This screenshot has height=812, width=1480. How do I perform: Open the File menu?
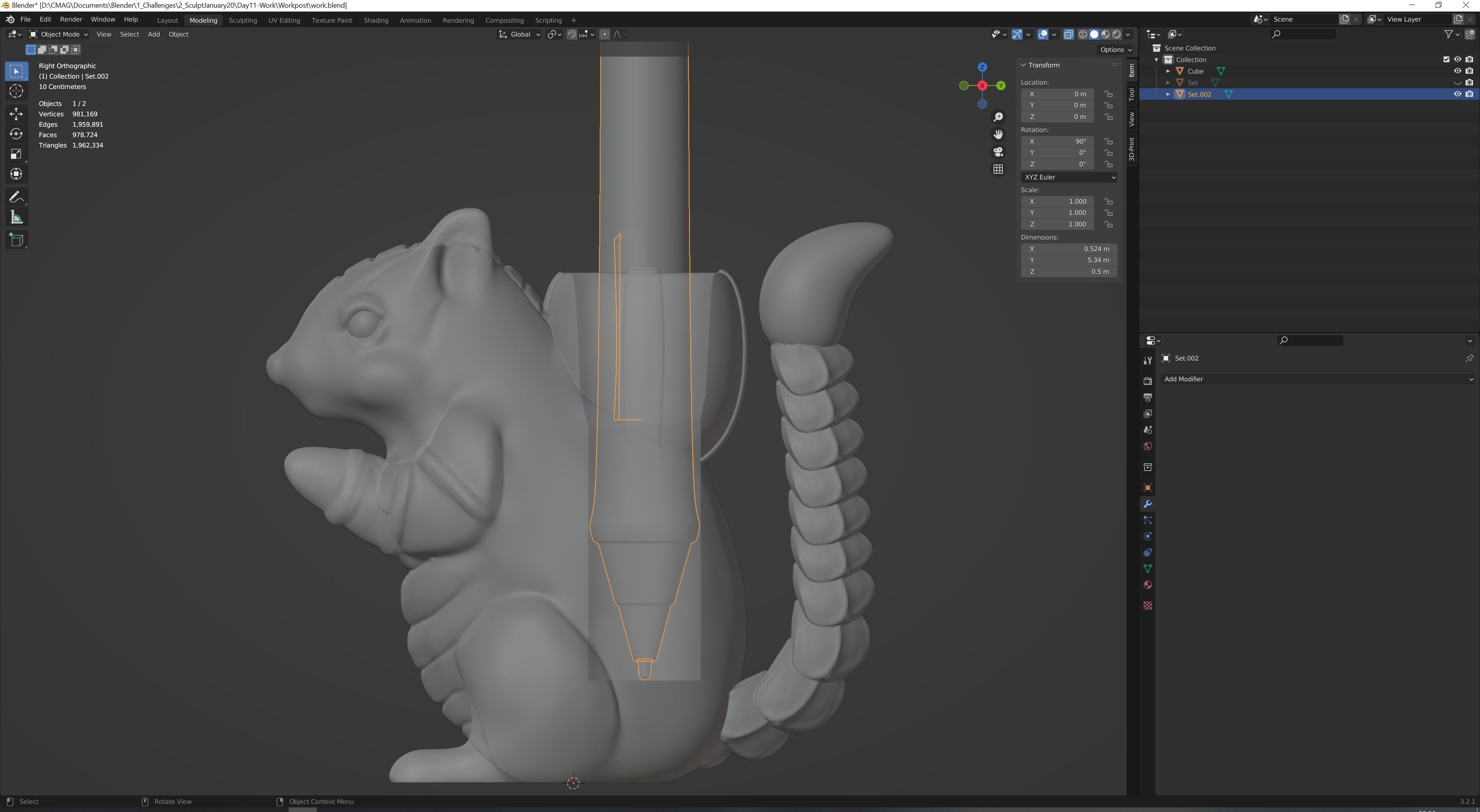tap(25, 20)
